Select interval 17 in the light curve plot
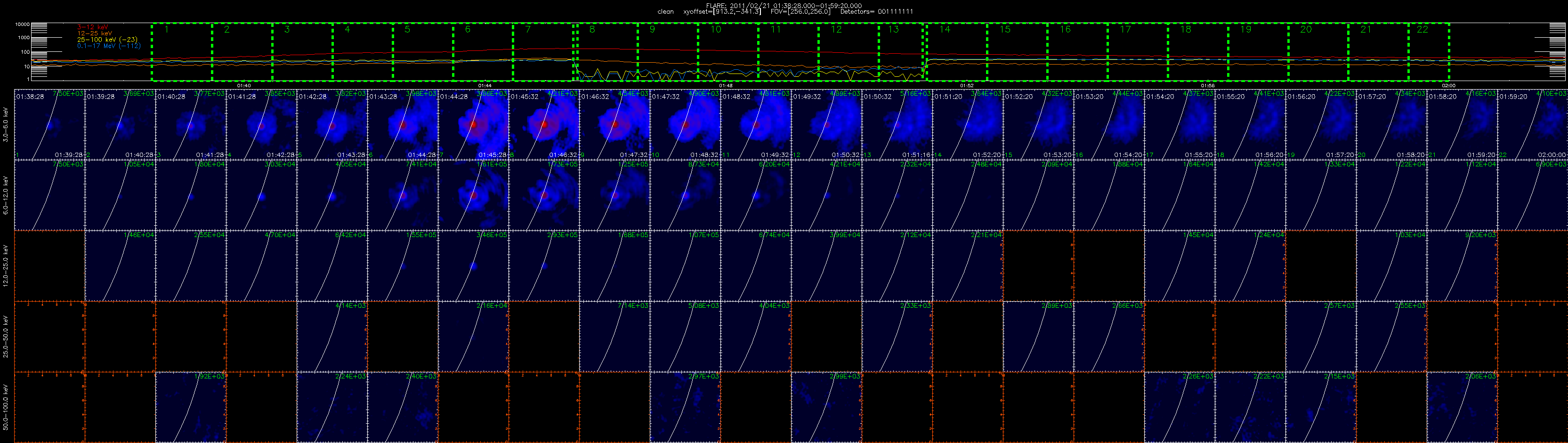The image size is (1568, 443). coord(1138,52)
